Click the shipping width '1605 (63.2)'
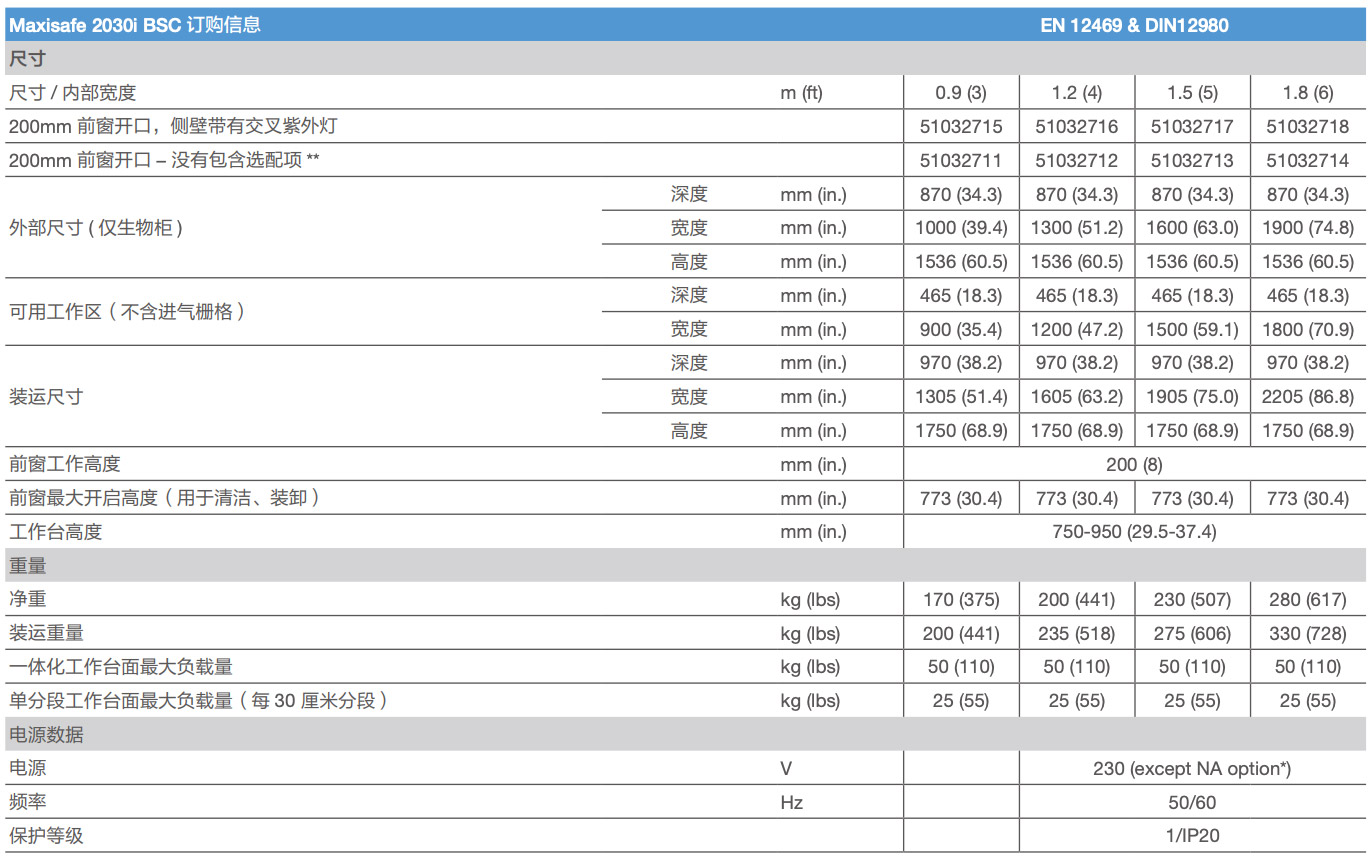Viewport: 1372px width, 860px height. 1077,397
